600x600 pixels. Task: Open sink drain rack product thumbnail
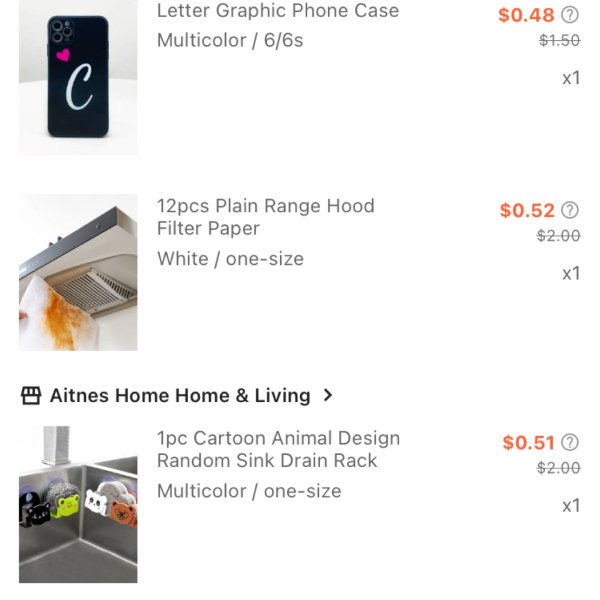click(78, 504)
